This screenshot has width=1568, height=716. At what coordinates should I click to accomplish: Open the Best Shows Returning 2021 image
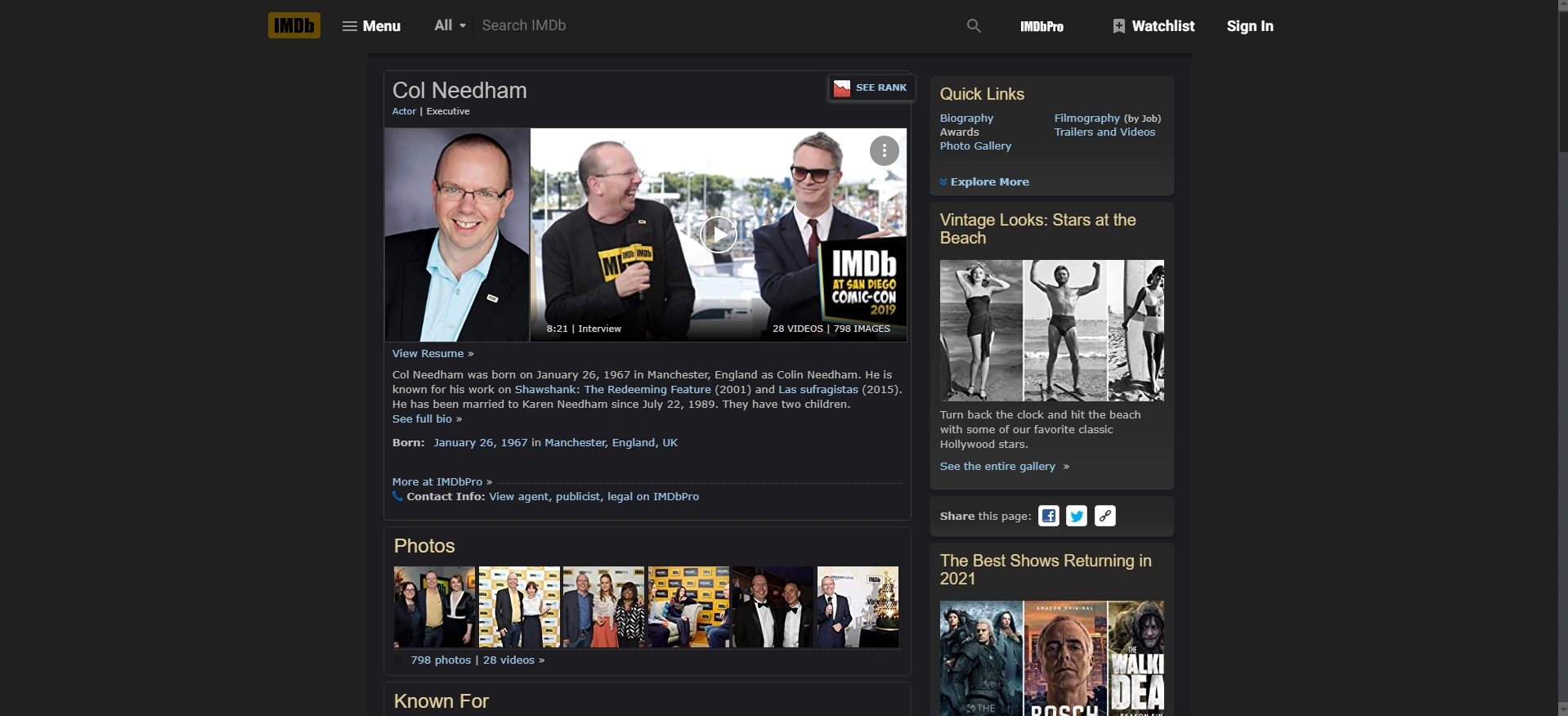1052,659
